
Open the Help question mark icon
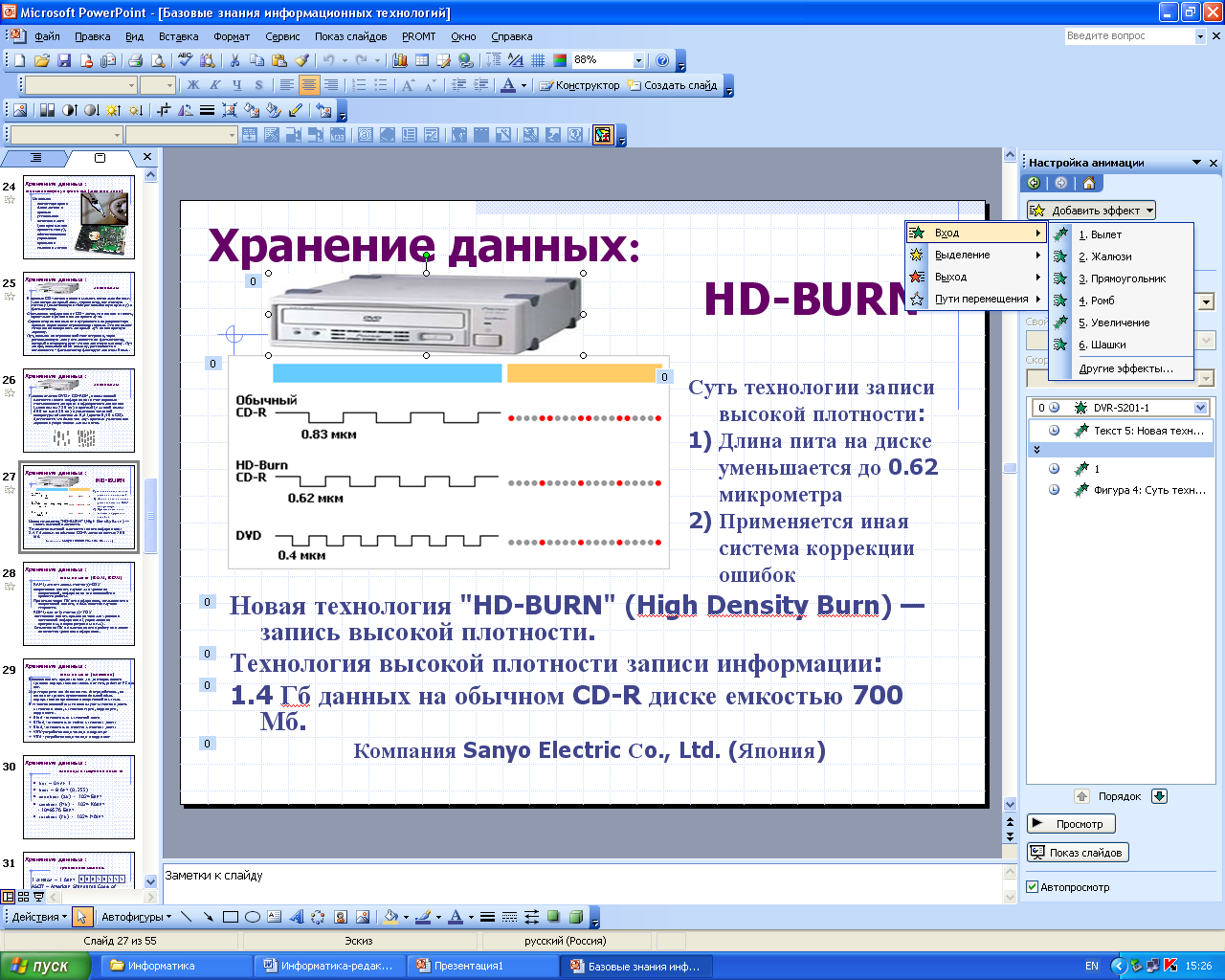tap(662, 60)
